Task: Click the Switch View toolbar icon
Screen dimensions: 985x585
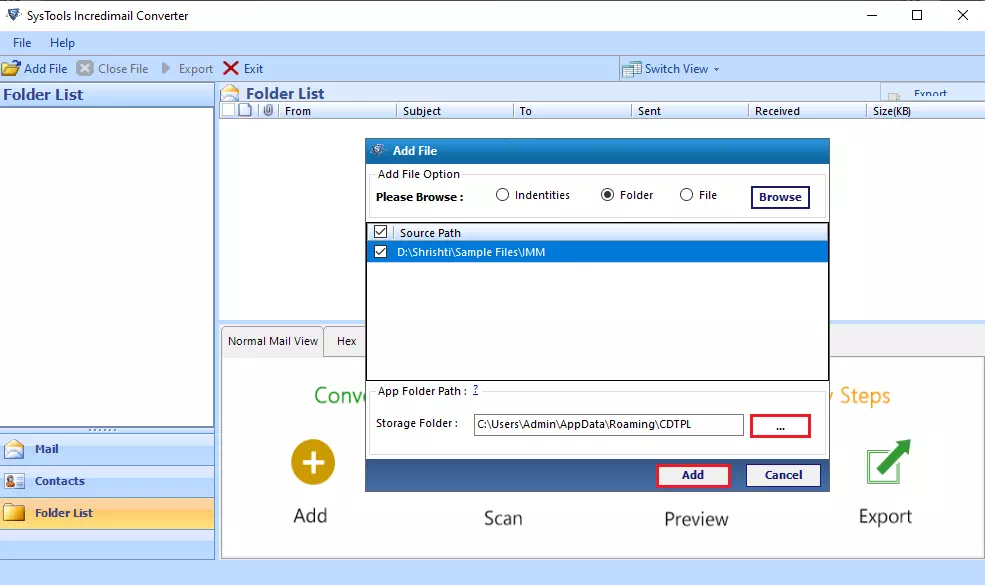Action: [631, 69]
